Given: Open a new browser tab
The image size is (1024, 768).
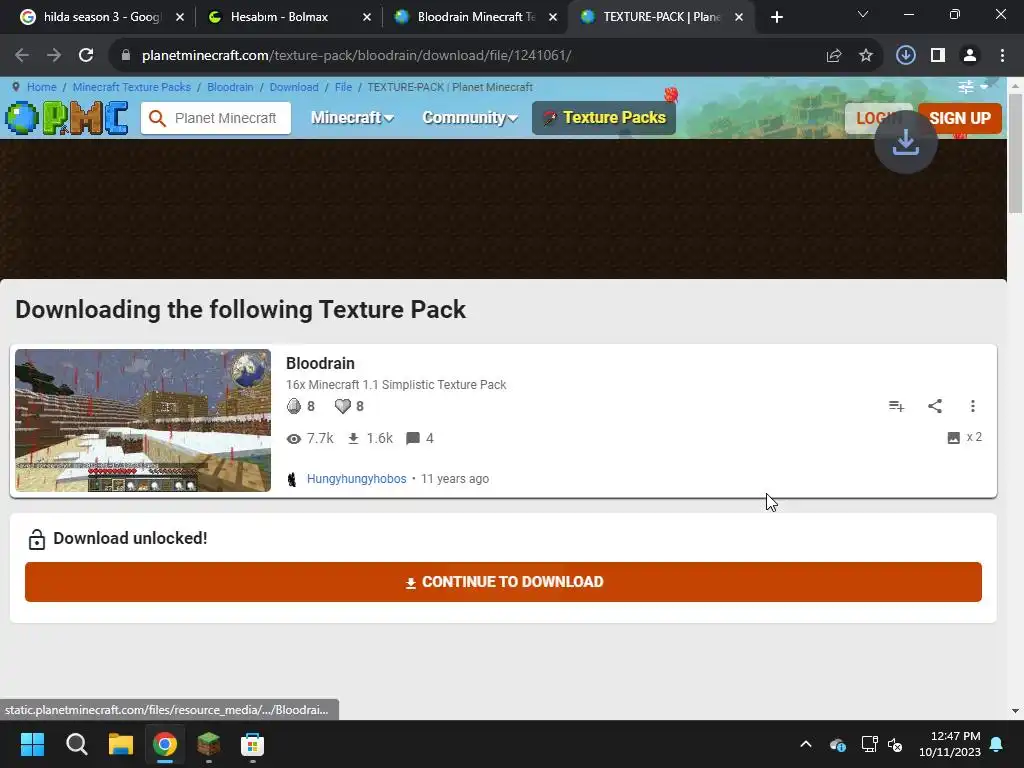Looking at the screenshot, I should pyautogui.click(x=776, y=17).
